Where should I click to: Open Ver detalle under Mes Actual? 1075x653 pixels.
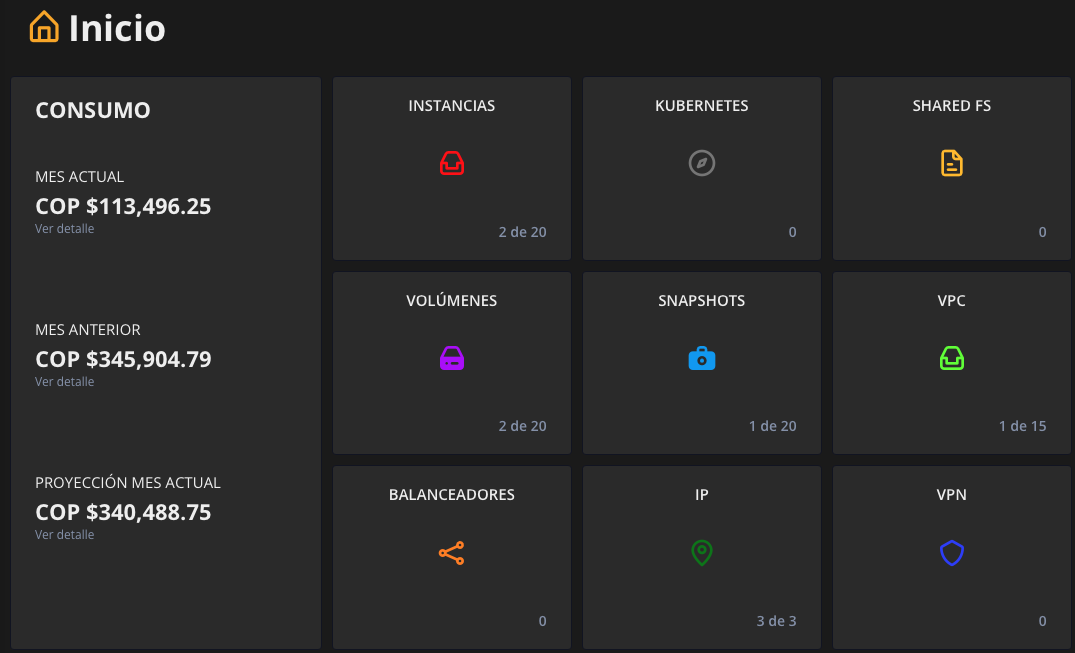(x=64, y=228)
